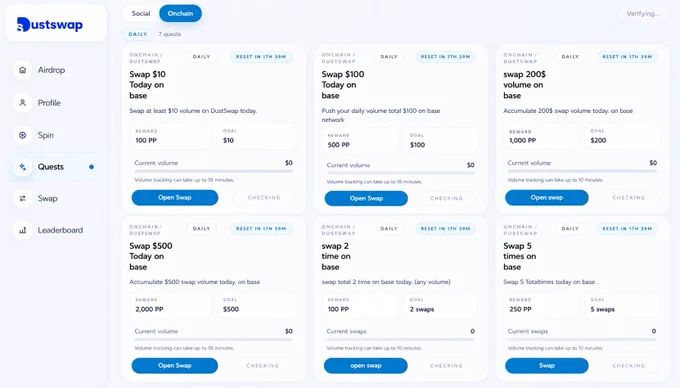The width and height of the screenshot is (680, 388).
Task: Click Open Swap on Swap $10 quest
Action: click(175, 198)
